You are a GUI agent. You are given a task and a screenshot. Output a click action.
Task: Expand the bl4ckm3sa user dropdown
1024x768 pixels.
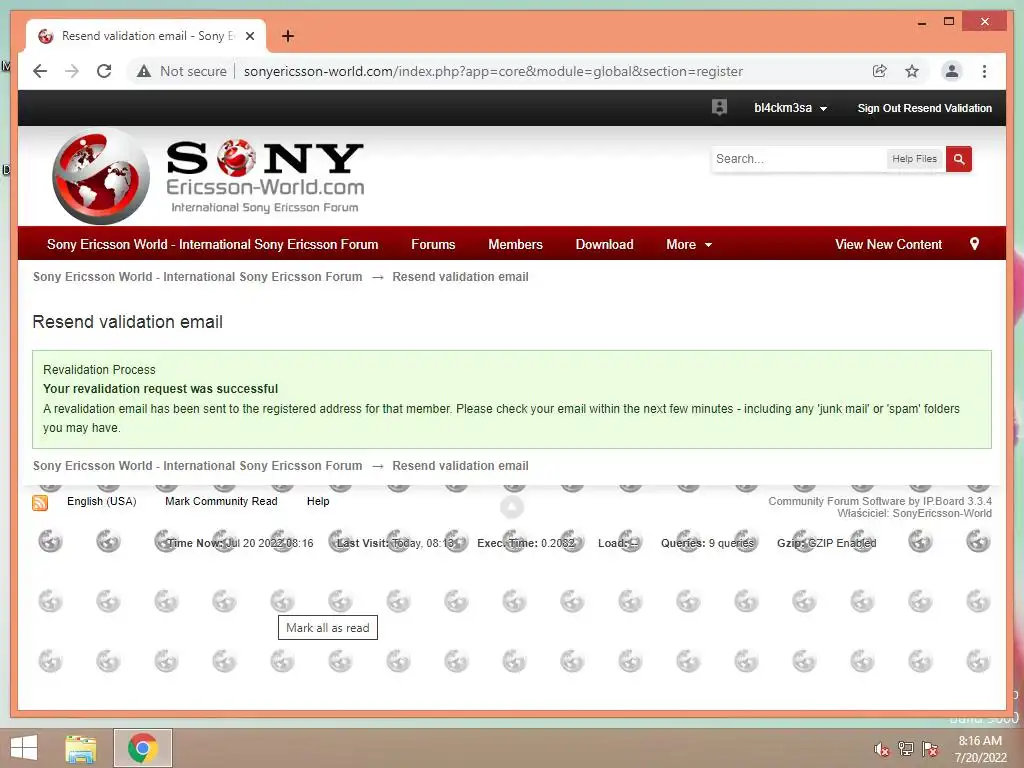[x=790, y=108]
